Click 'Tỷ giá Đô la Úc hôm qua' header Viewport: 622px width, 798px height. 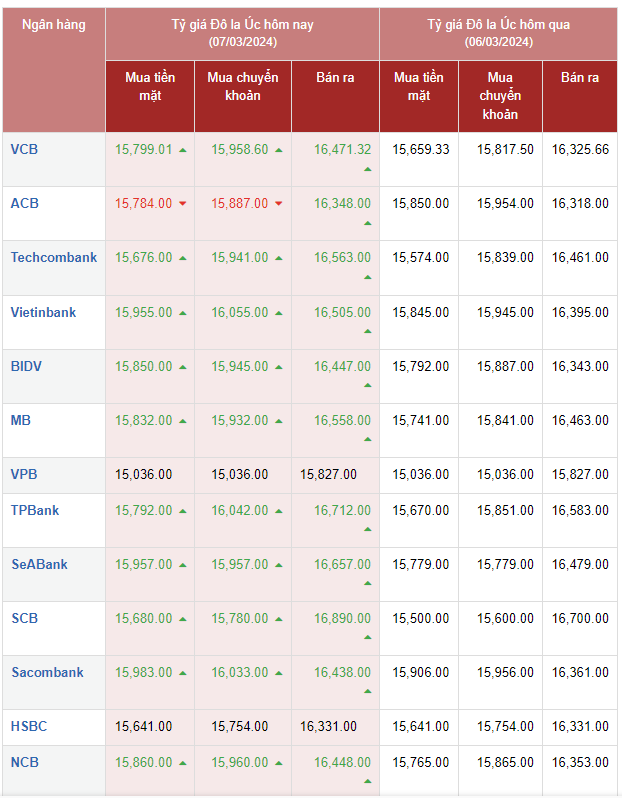[499, 24]
